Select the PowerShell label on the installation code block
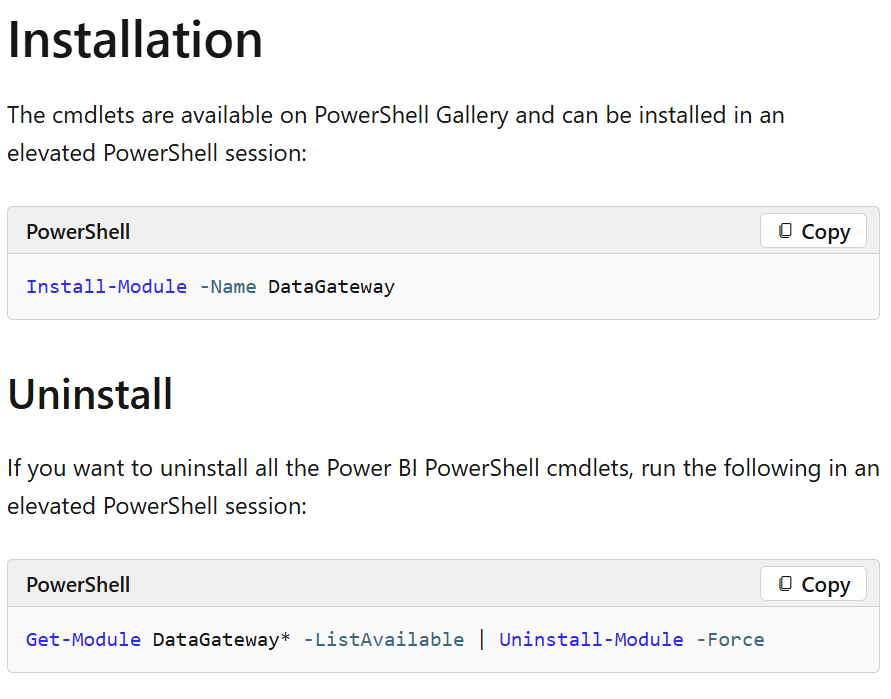The width and height of the screenshot is (891, 699). (x=77, y=231)
